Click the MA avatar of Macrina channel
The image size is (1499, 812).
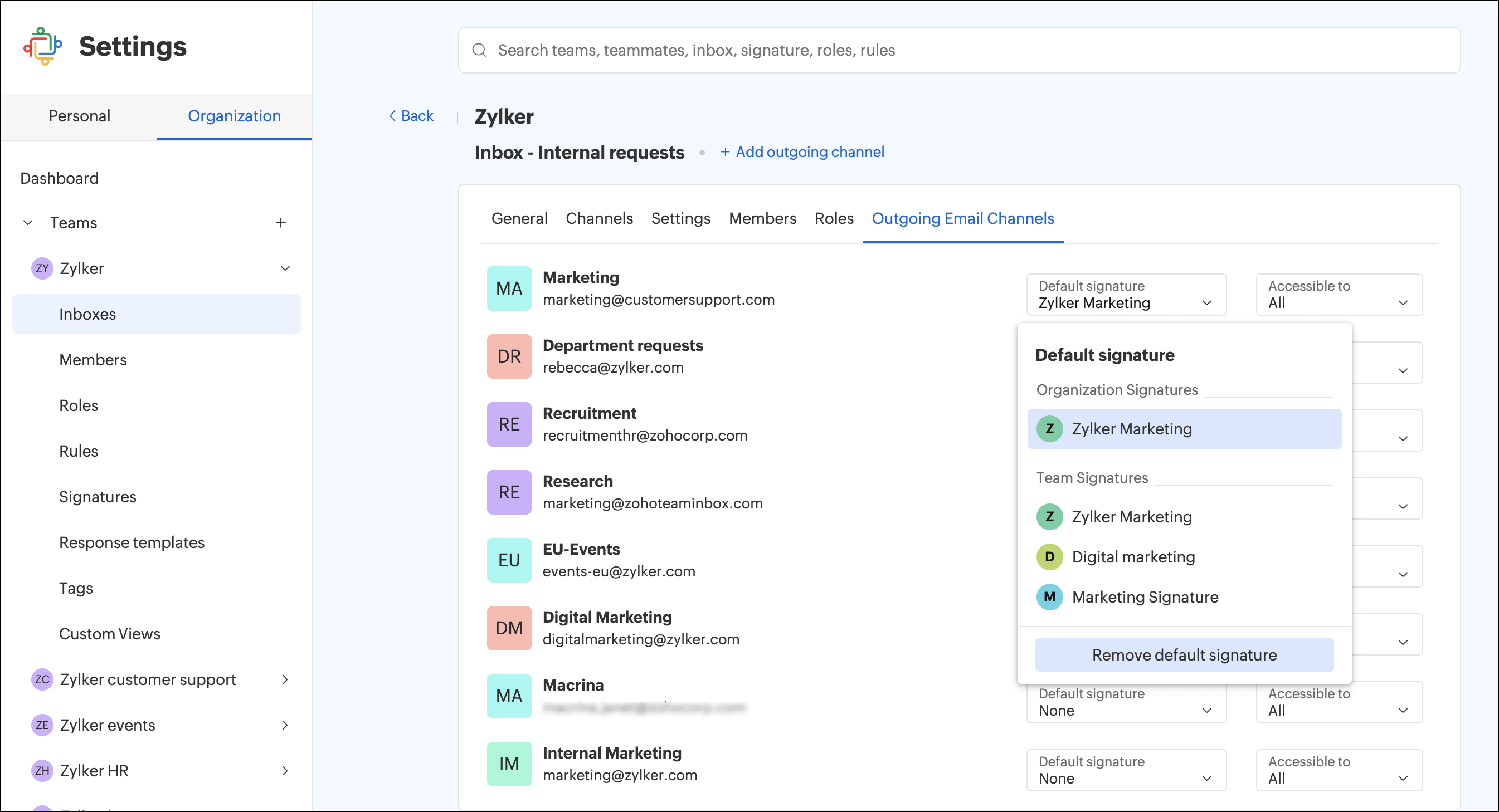(509, 696)
